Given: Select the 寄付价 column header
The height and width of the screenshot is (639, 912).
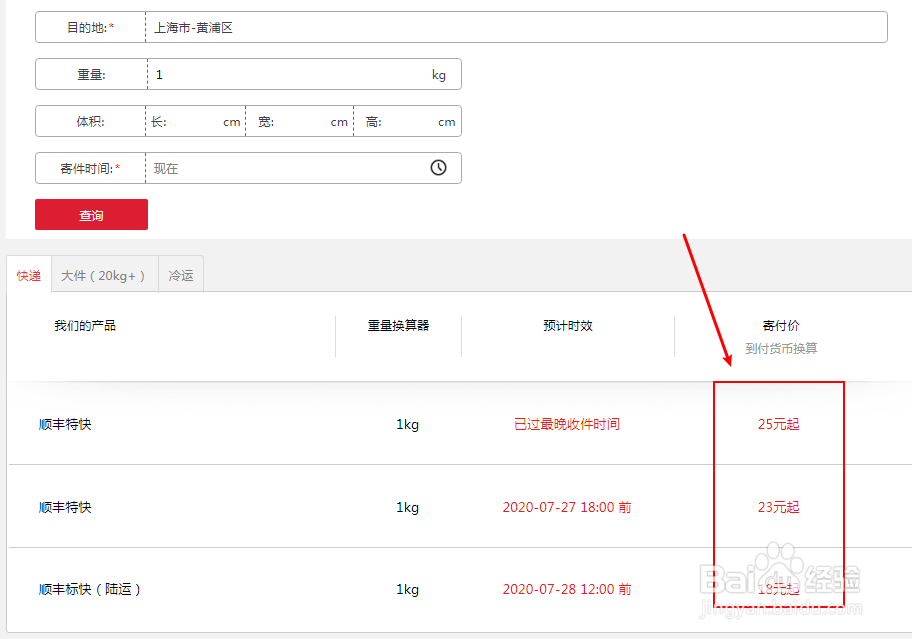Looking at the screenshot, I should [x=781, y=326].
